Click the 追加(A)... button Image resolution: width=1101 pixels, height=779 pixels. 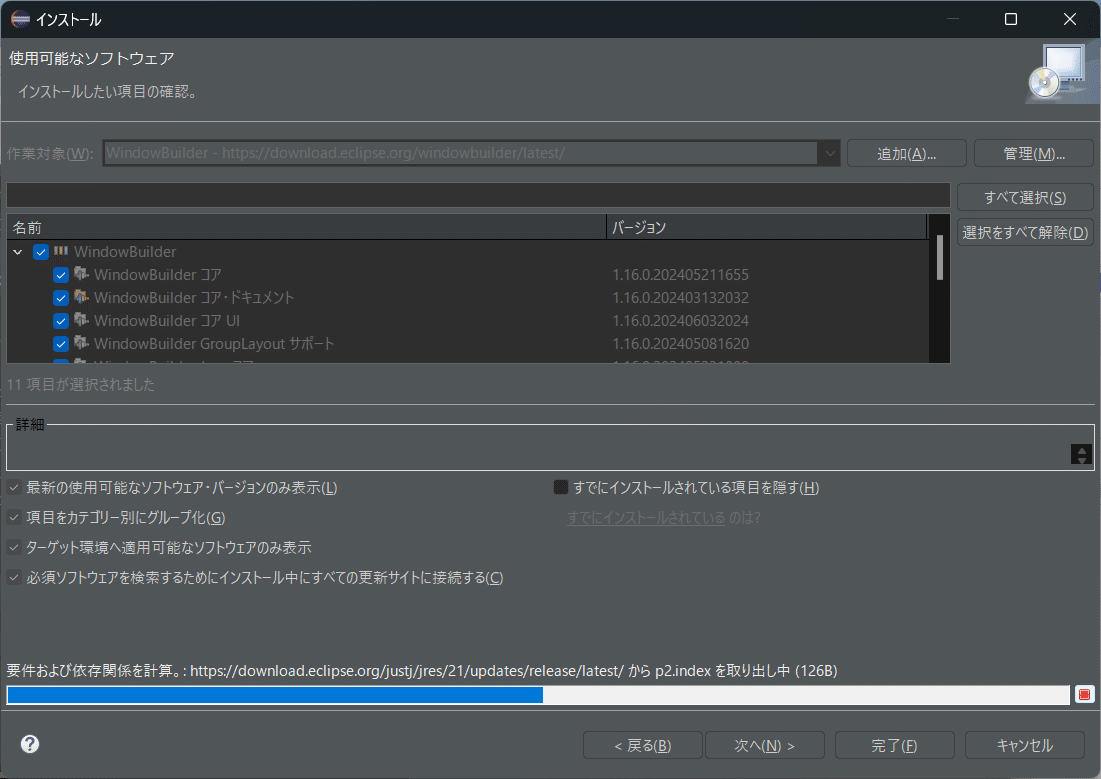tap(906, 154)
